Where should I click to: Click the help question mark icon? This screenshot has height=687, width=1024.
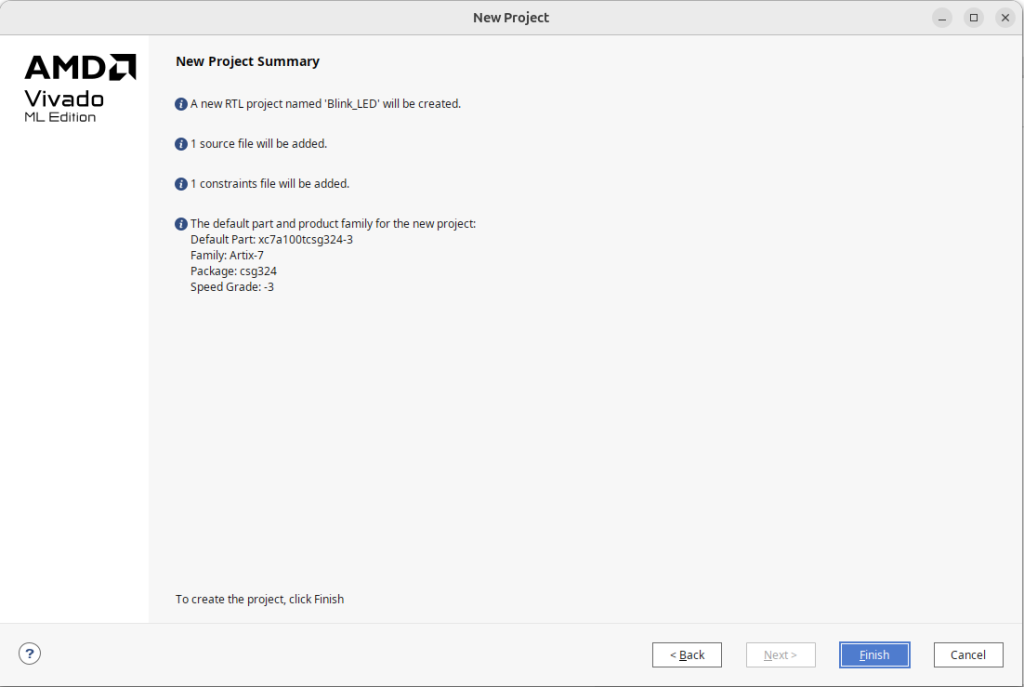pos(30,654)
